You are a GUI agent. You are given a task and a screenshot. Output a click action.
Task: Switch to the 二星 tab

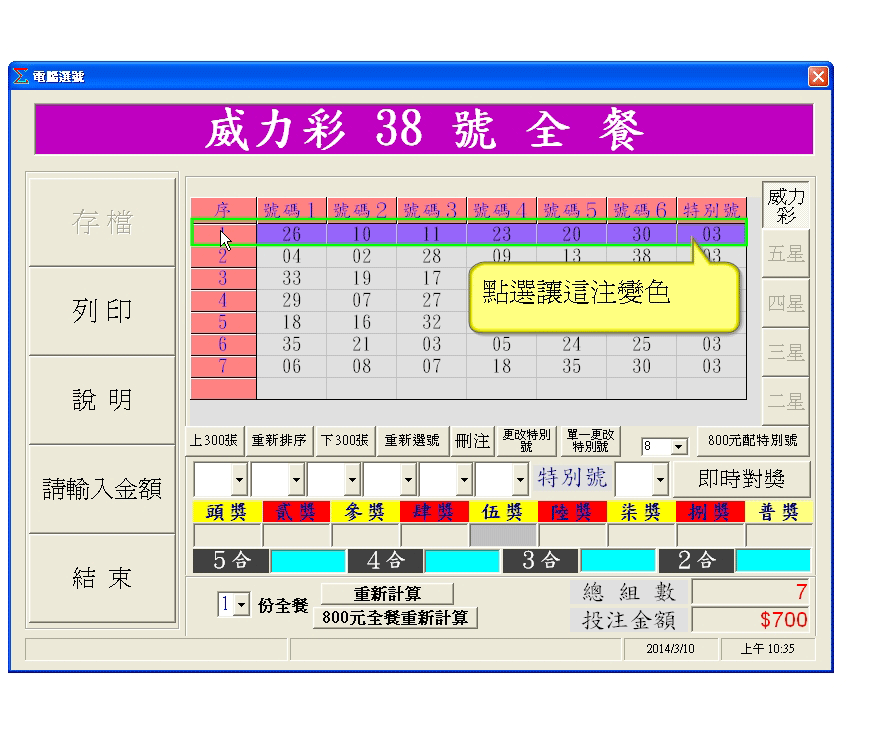[x=786, y=401]
